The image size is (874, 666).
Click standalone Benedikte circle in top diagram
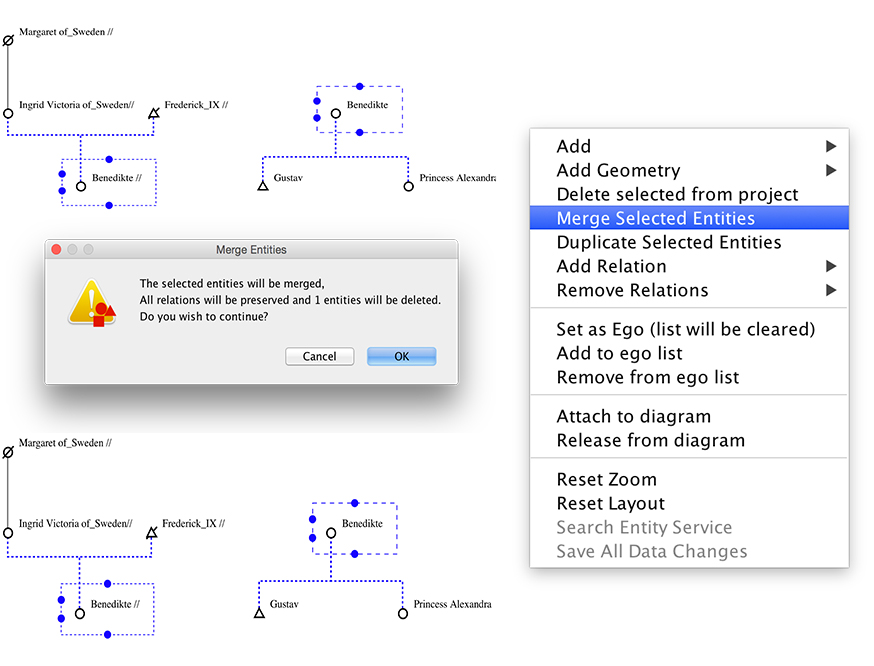[x=336, y=114]
